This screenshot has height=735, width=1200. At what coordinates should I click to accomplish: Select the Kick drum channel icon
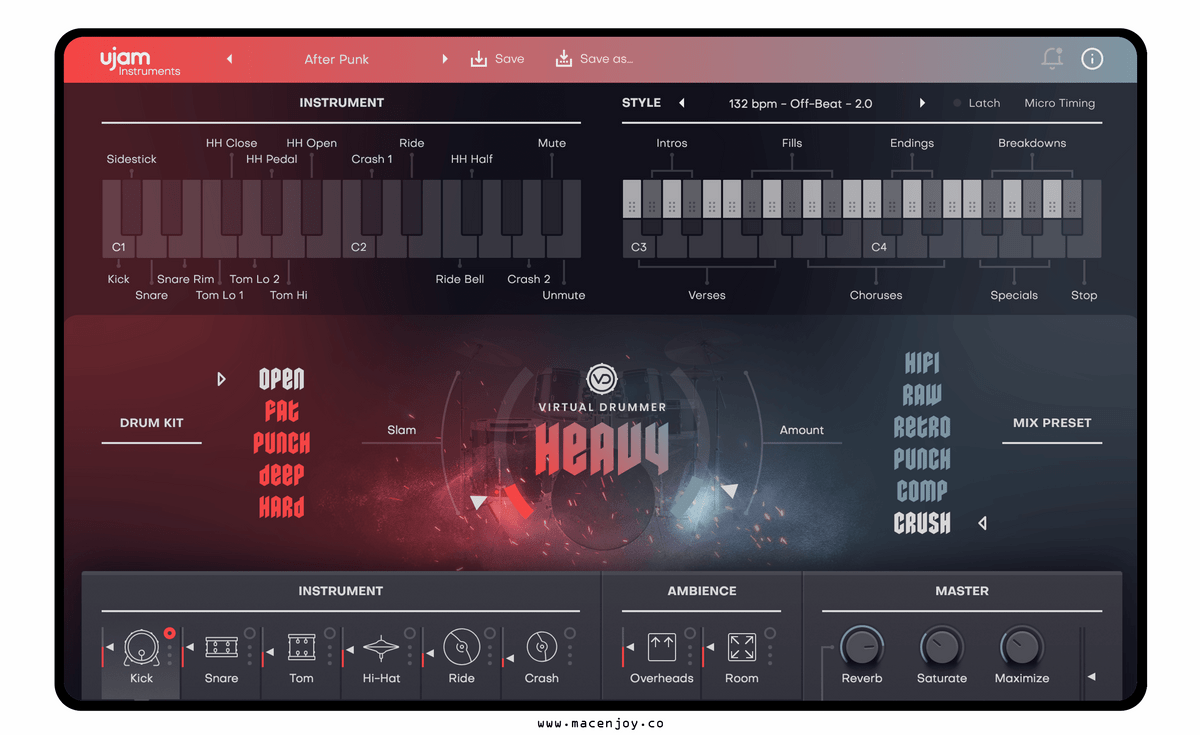[x=141, y=648]
